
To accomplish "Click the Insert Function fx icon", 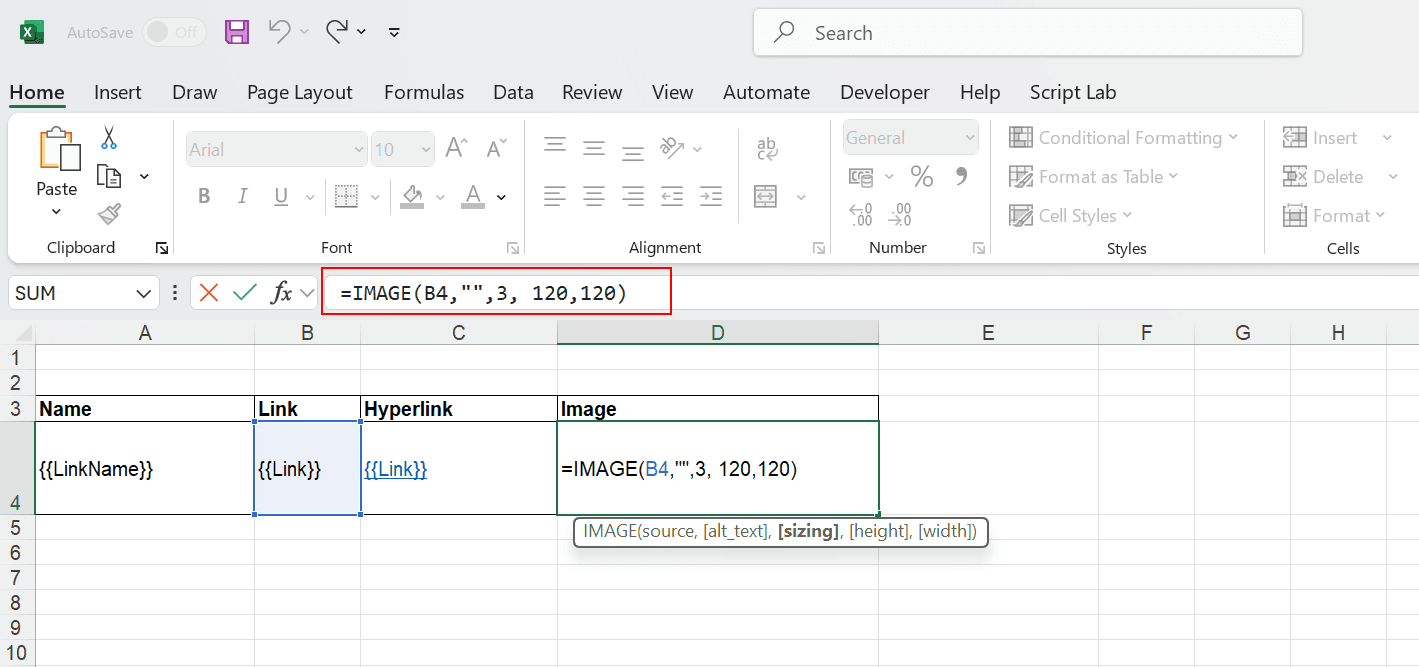I will [x=283, y=293].
